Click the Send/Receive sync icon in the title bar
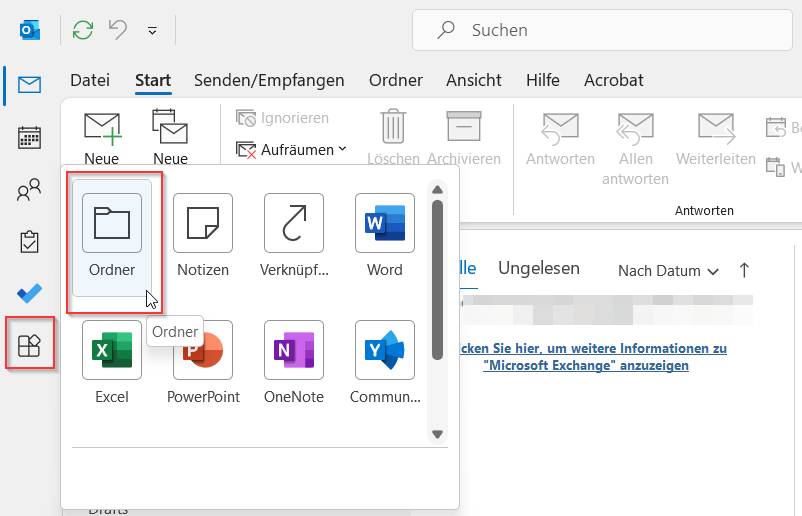This screenshot has width=802, height=516. [x=83, y=30]
